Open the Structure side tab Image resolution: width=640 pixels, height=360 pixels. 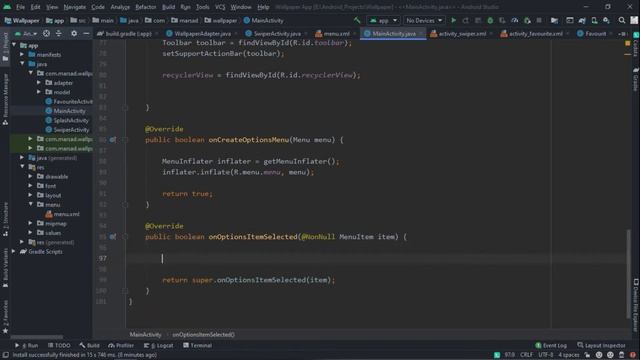click(5, 220)
